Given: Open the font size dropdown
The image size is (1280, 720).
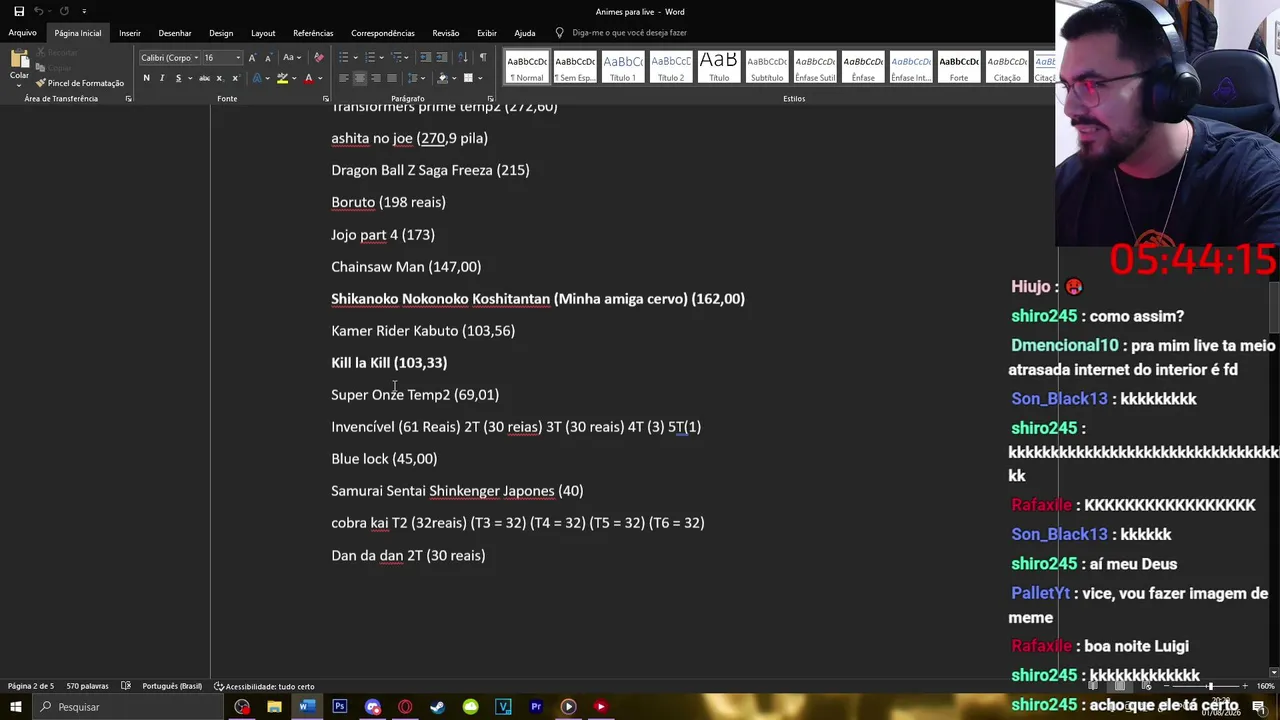Looking at the screenshot, I should tap(238, 57).
